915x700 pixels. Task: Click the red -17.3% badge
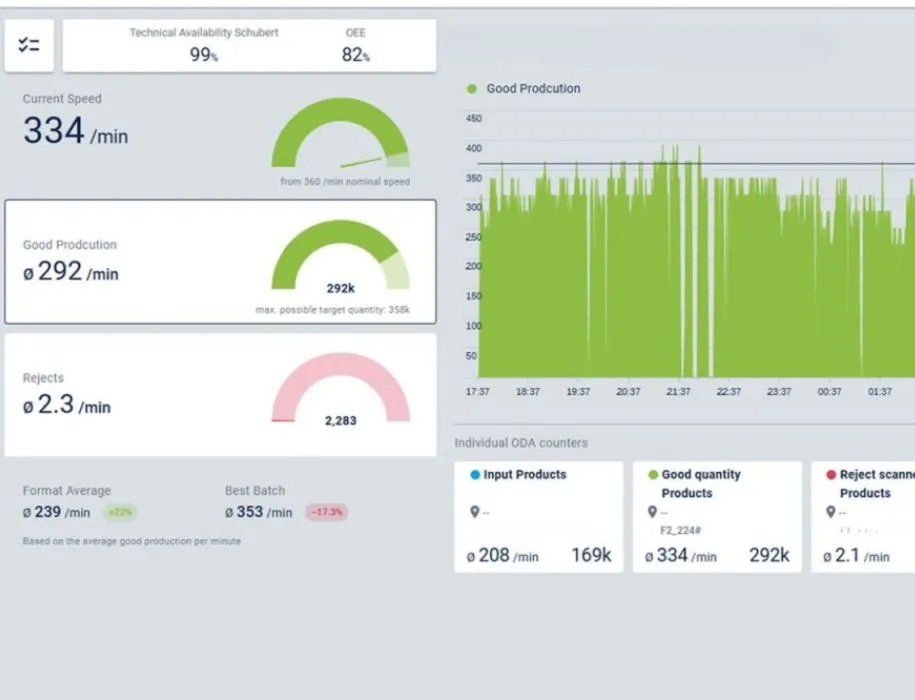tap(327, 512)
